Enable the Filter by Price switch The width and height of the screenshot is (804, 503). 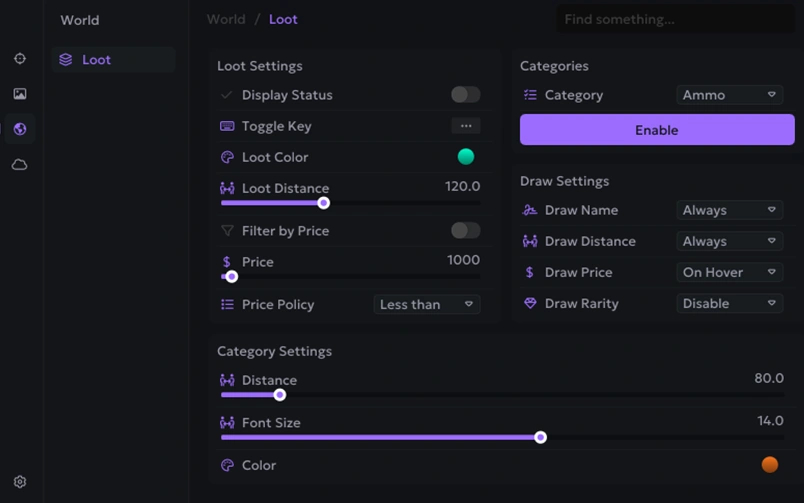pos(465,231)
